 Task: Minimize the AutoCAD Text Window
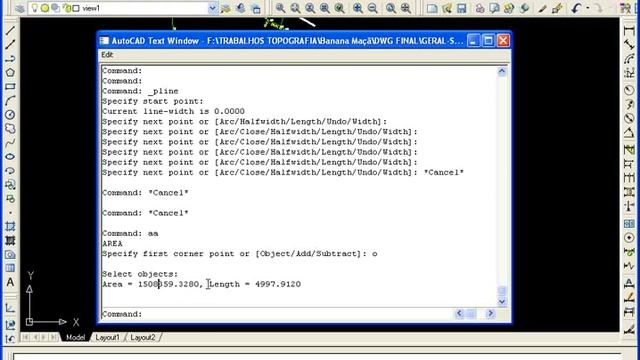coord(473,40)
